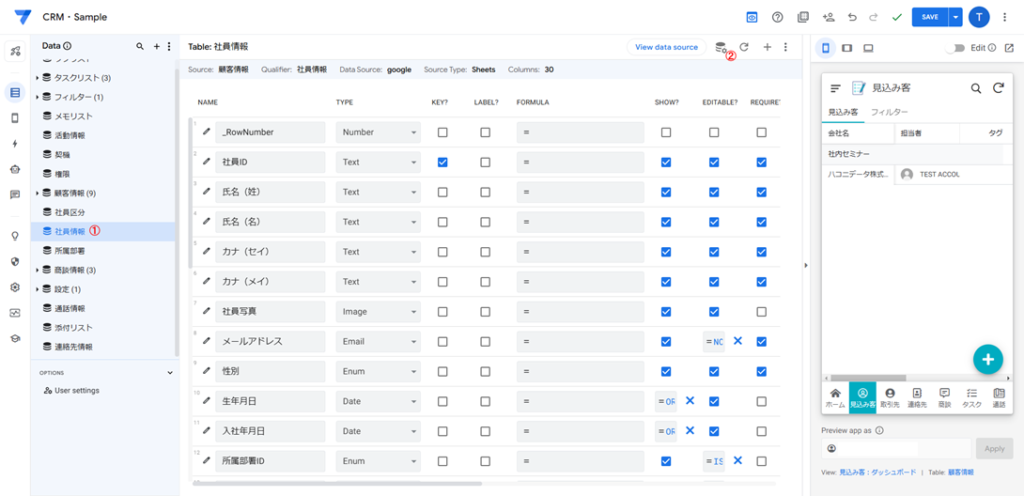Toggle the Edit switch in preview panel
The width and height of the screenshot is (1024, 496).
click(x=956, y=48)
